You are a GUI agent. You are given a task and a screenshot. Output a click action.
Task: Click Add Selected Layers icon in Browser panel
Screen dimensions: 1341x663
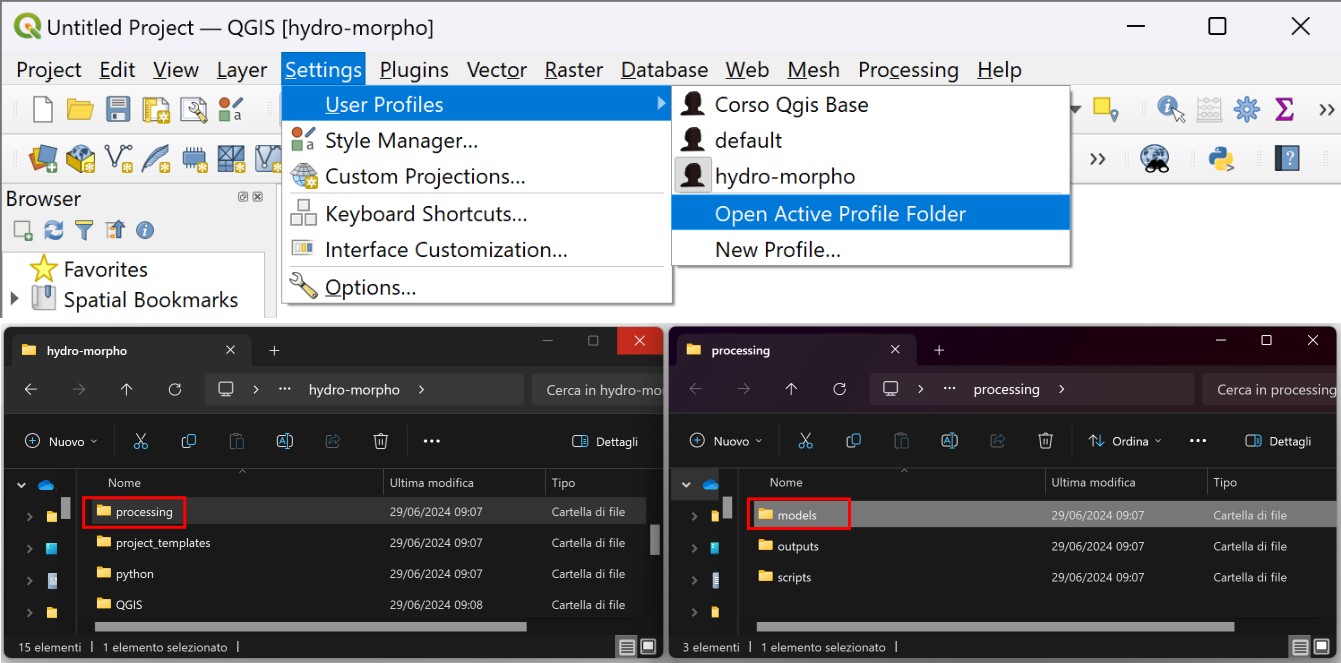(23, 230)
